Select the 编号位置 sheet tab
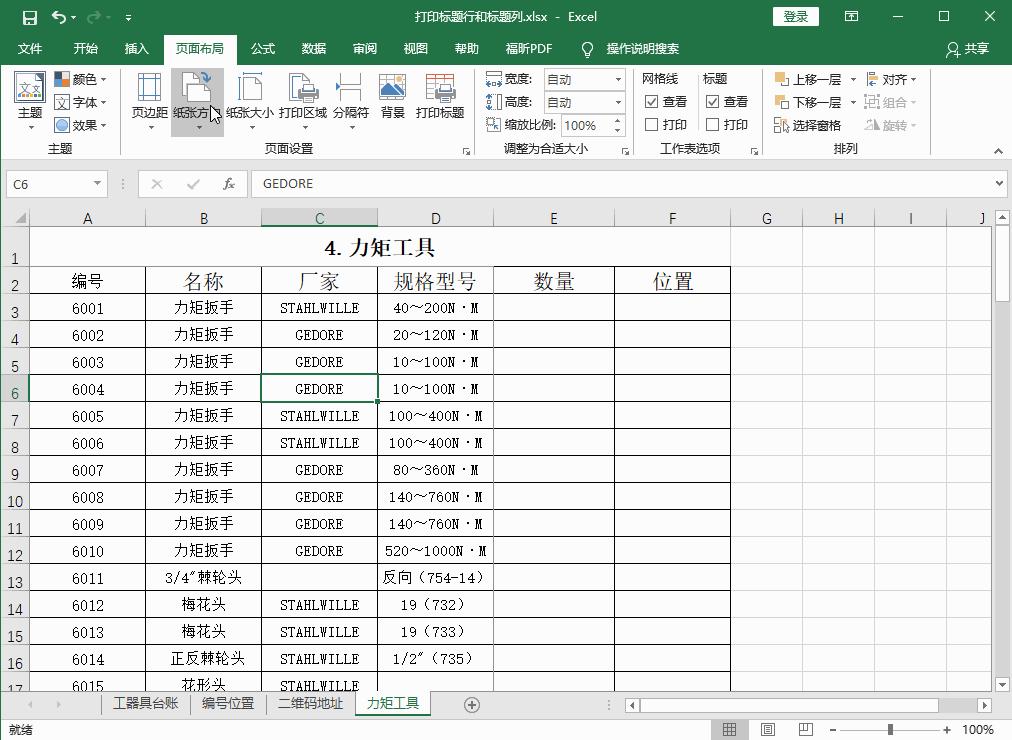 tap(226, 704)
